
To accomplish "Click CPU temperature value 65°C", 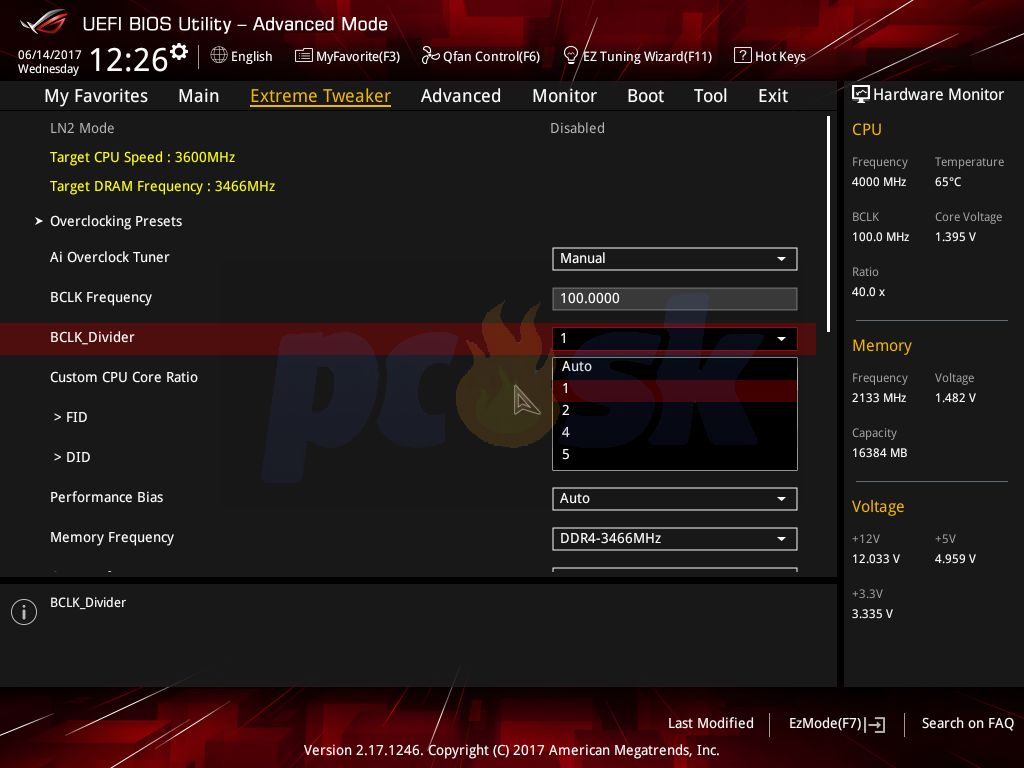I will click(948, 182).
